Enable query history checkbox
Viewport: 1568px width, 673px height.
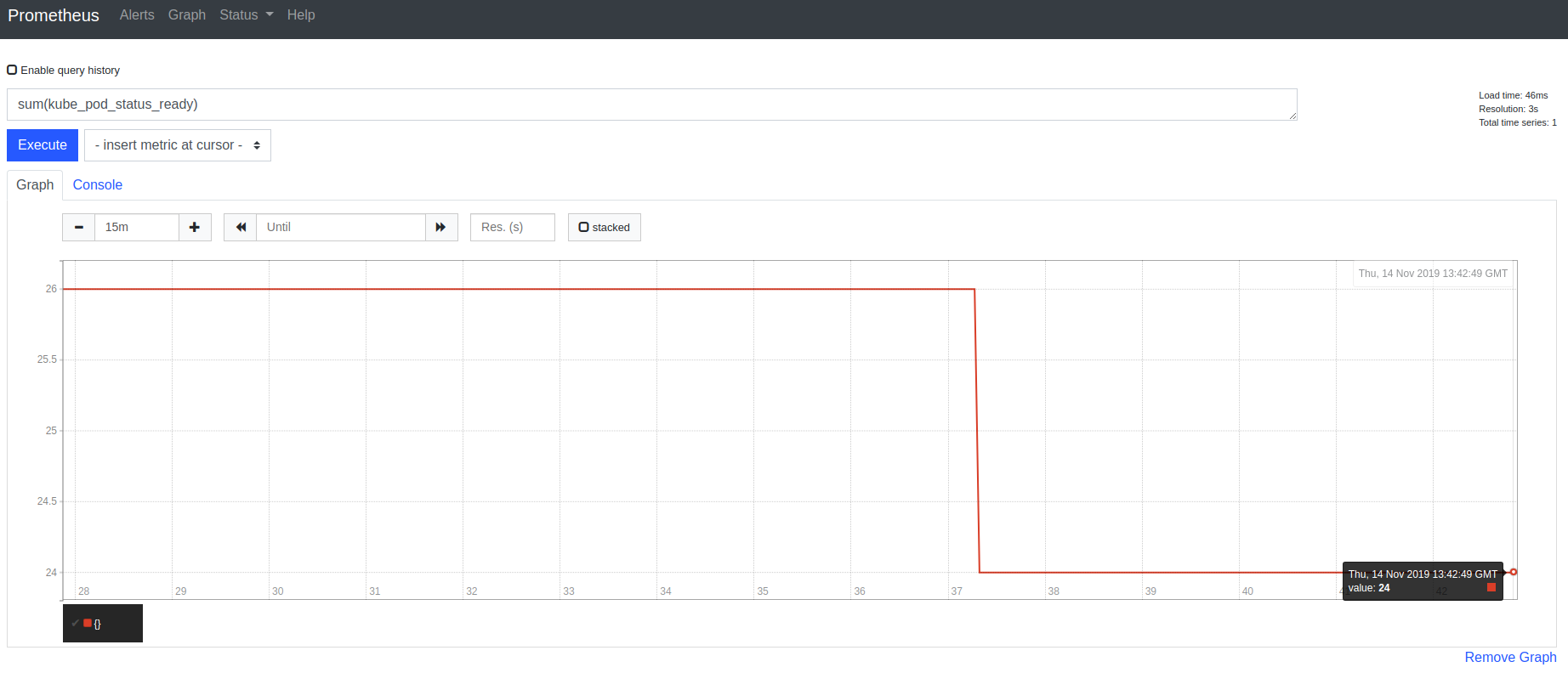tap(12, 70)
